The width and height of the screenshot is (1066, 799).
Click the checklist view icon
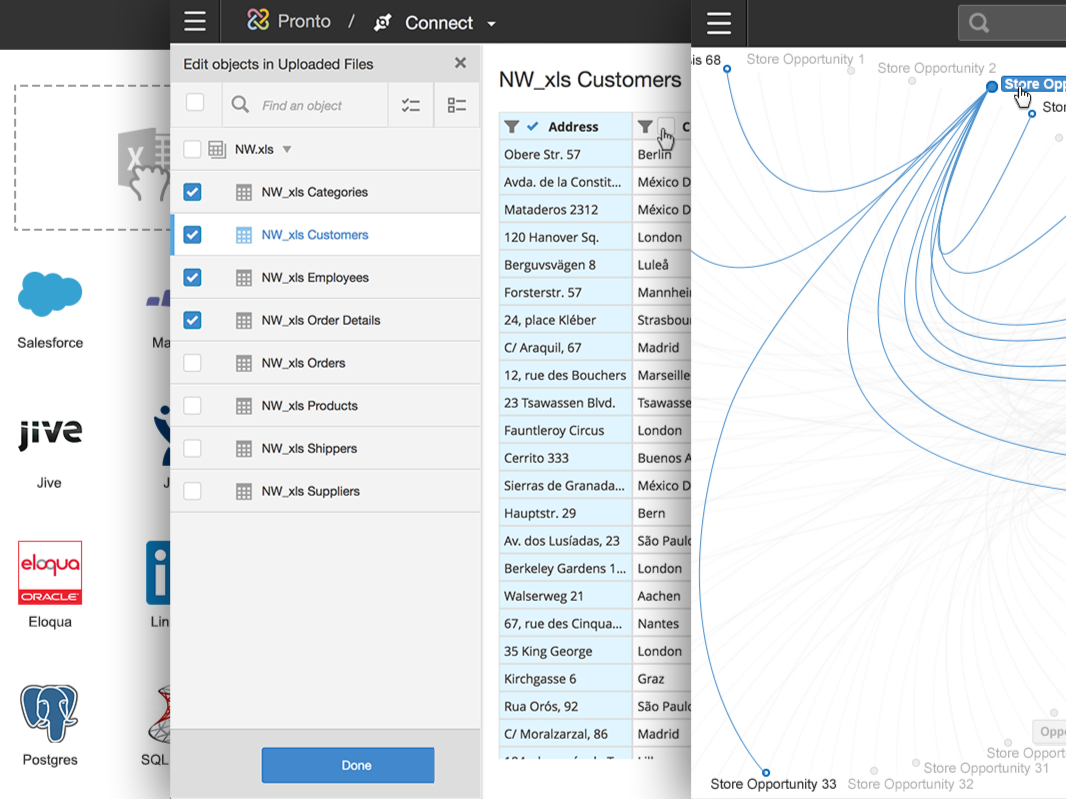click(x=411, y=105)
